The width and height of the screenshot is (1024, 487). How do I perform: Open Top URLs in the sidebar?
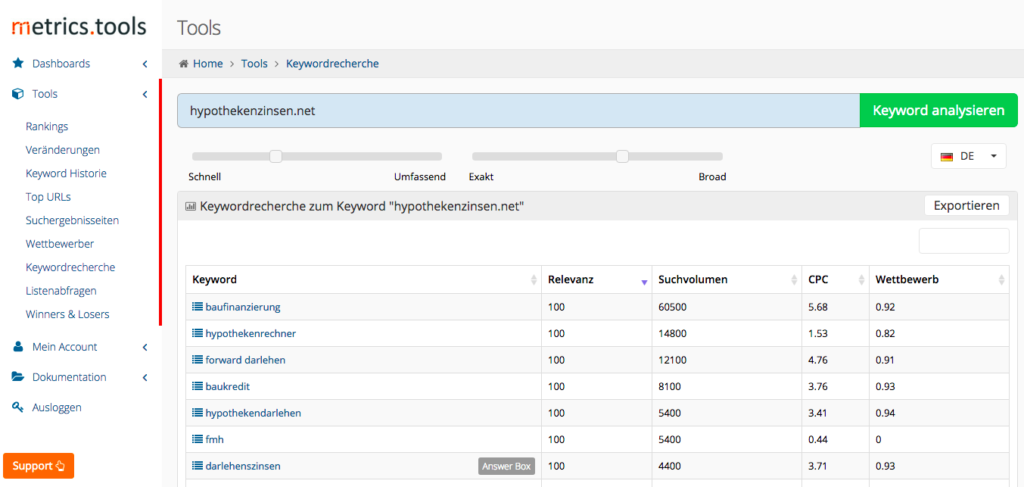(x=48, y=196)
